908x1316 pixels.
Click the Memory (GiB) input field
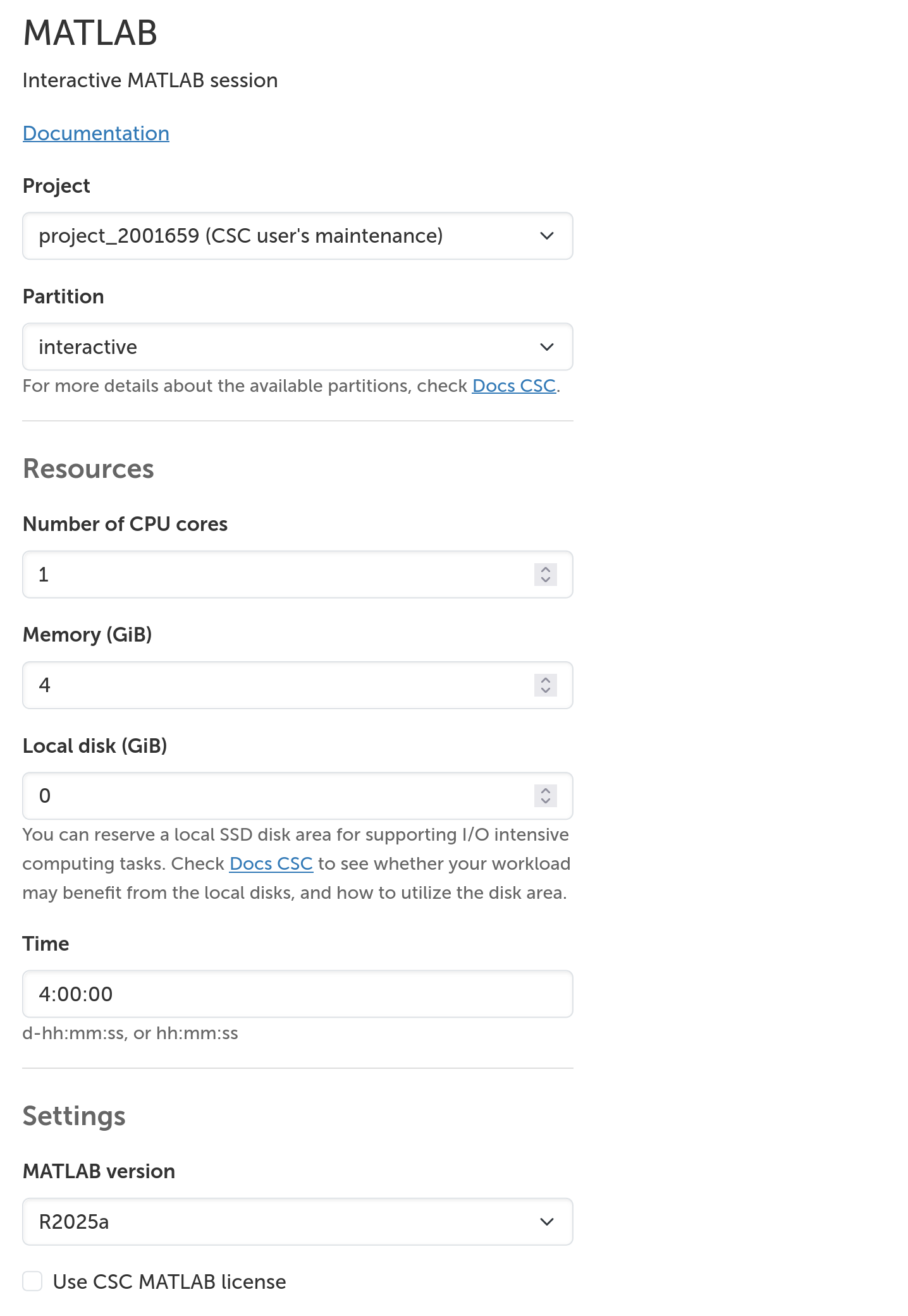click(278, 685)
